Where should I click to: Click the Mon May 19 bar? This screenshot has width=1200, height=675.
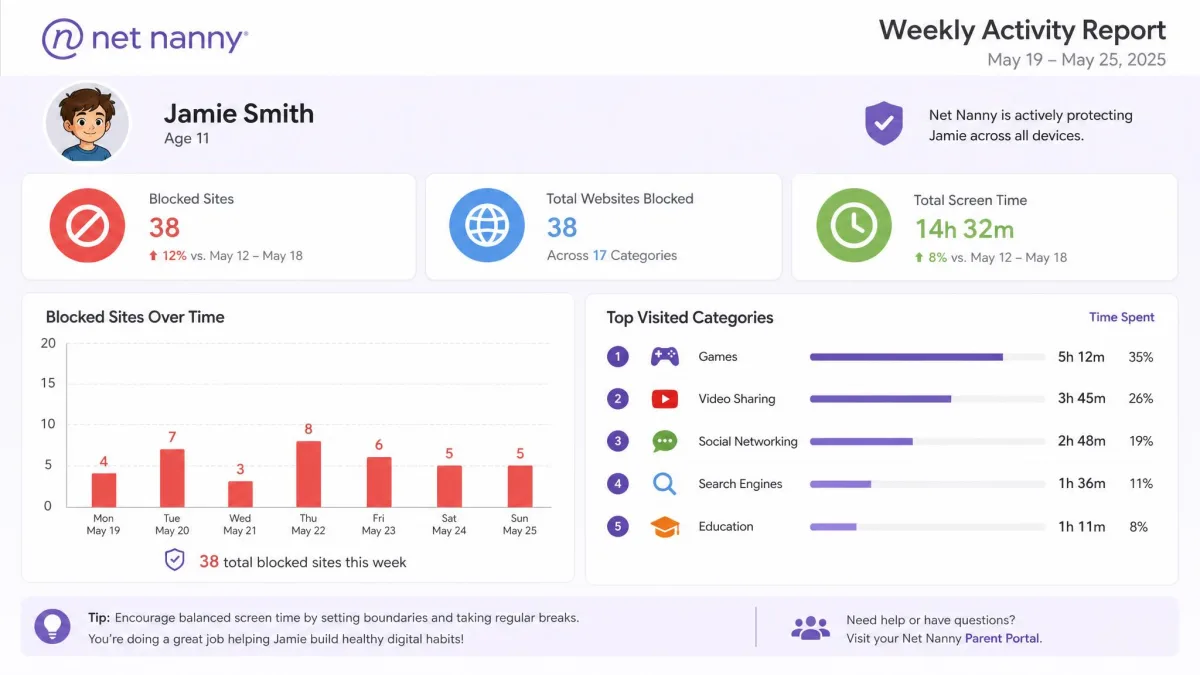point(104,489)
